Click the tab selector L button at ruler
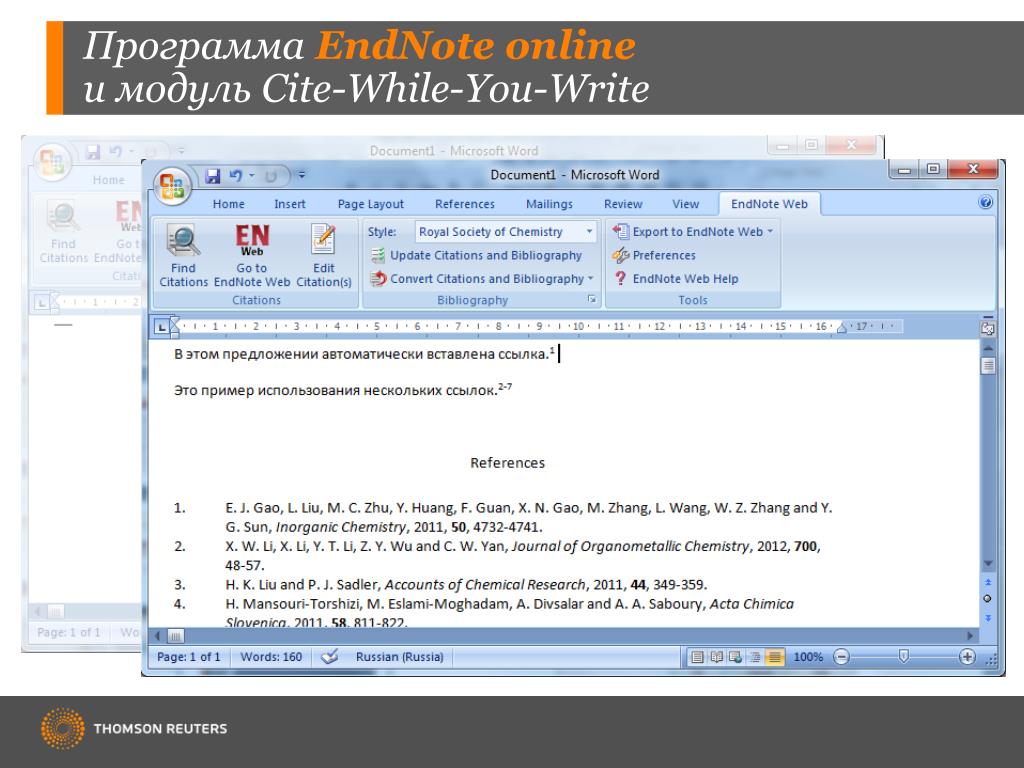 161,327
